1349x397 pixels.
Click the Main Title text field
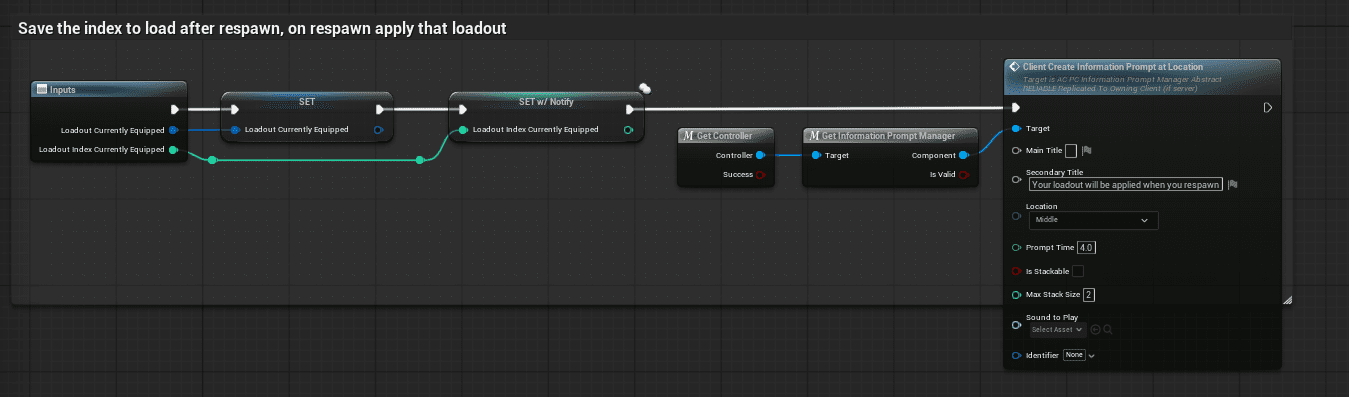click(x=1071, y=151)
